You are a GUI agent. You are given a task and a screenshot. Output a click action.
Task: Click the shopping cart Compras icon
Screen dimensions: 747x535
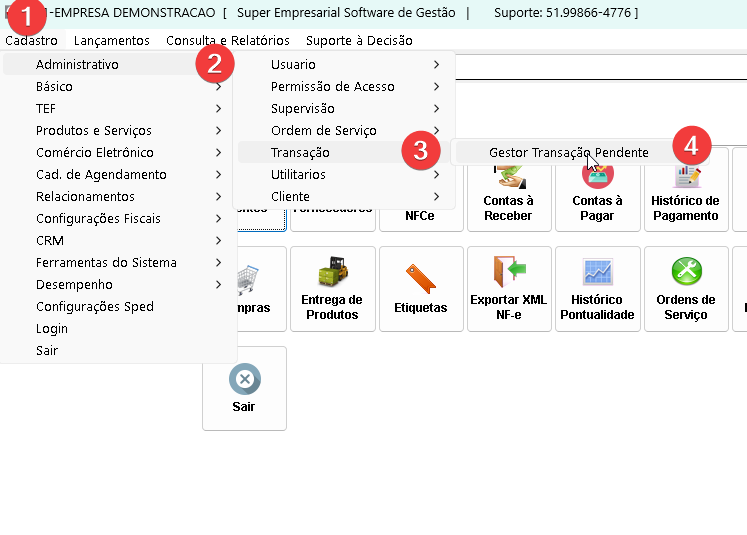(x=248, y=280)
